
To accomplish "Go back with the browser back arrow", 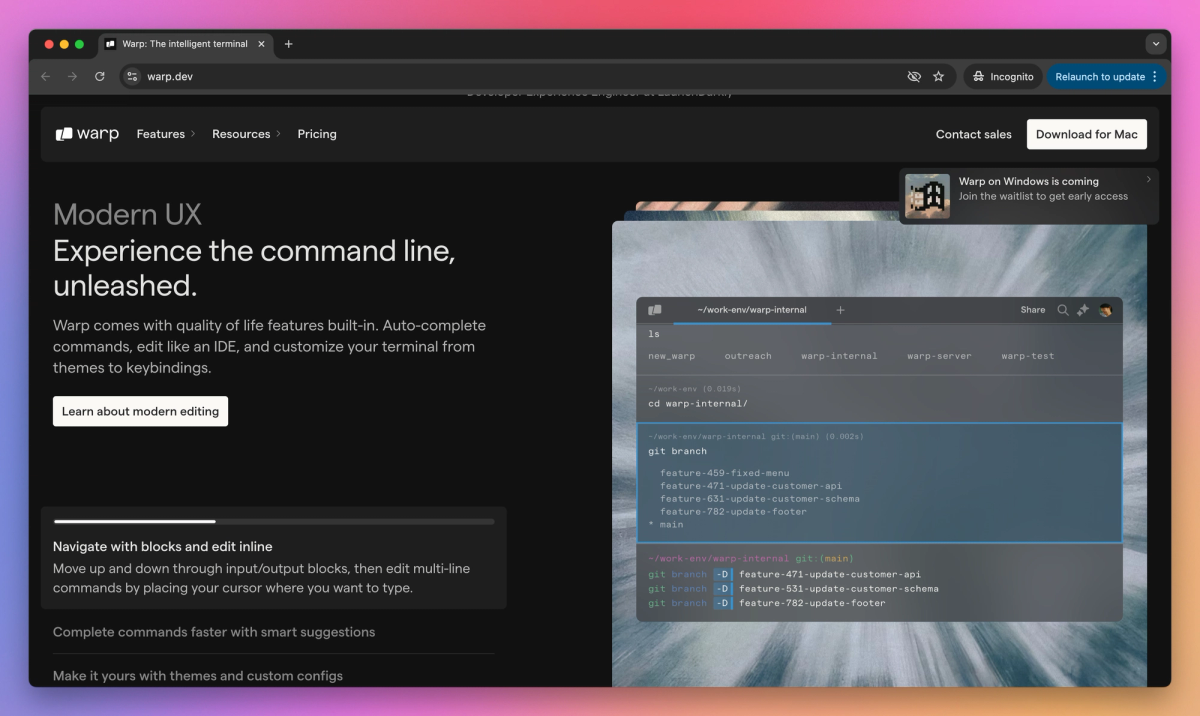I will click(x=45, y=76).
